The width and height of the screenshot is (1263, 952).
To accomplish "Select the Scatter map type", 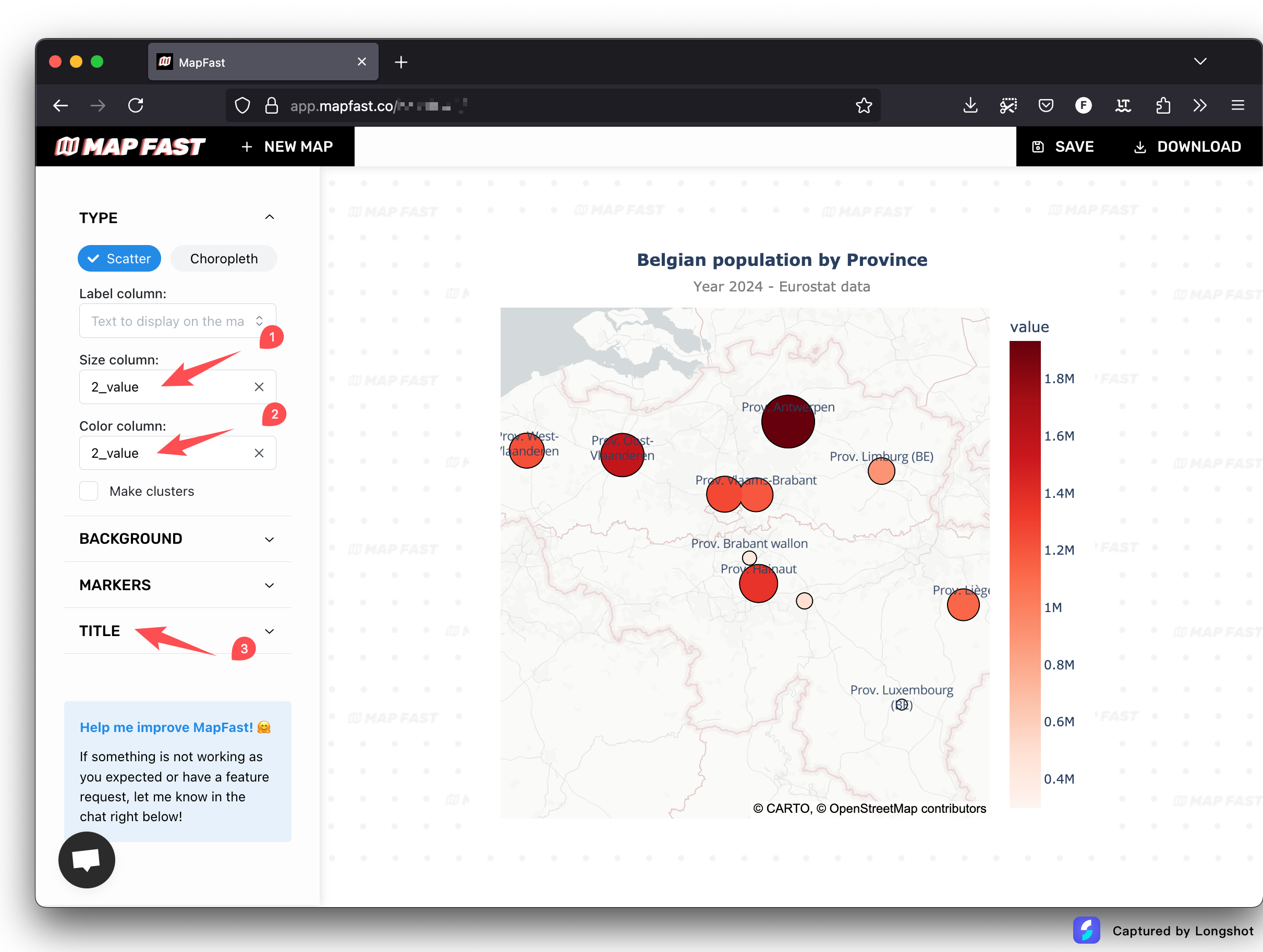I will coord(119,259).
